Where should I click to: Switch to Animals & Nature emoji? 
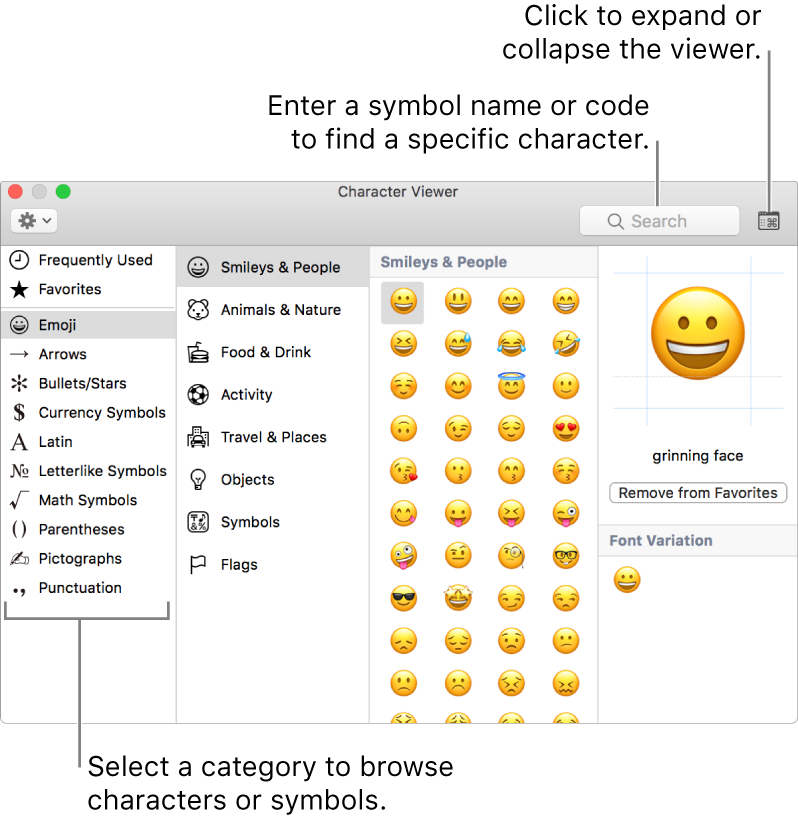[x=280, y=310]
